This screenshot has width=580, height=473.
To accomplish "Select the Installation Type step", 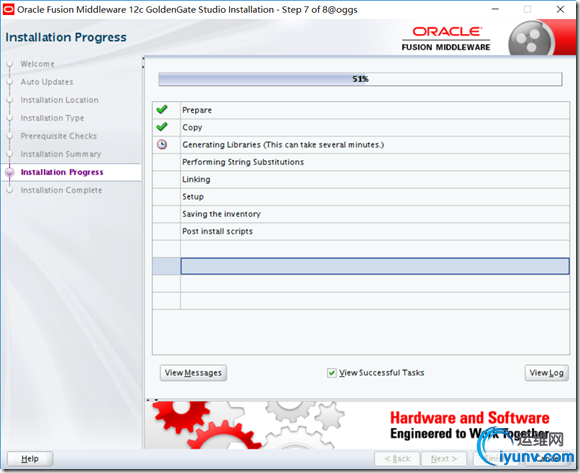I will pos(52,118).
